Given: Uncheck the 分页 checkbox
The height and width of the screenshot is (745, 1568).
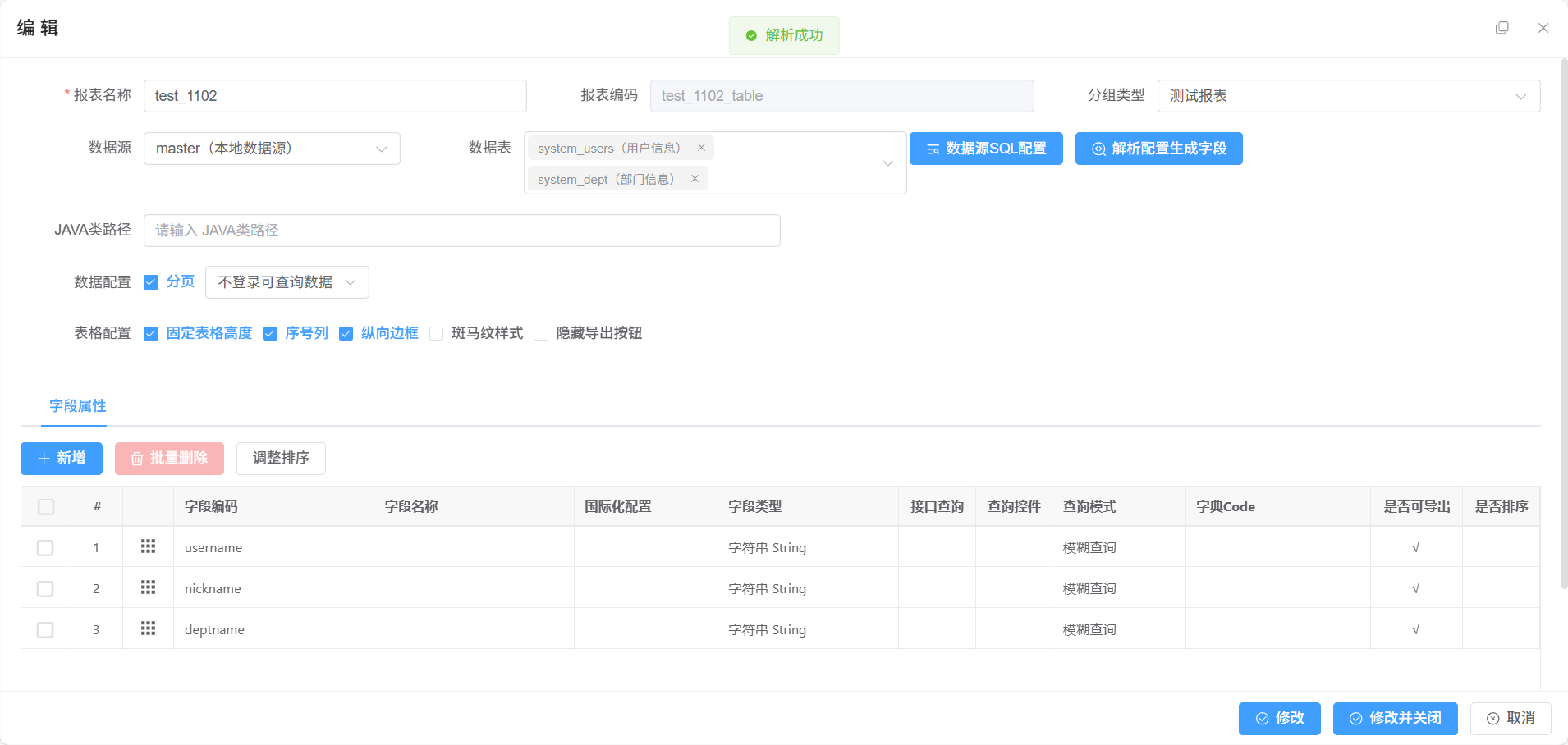Looking at the screenshot, I should pos(151,282).
